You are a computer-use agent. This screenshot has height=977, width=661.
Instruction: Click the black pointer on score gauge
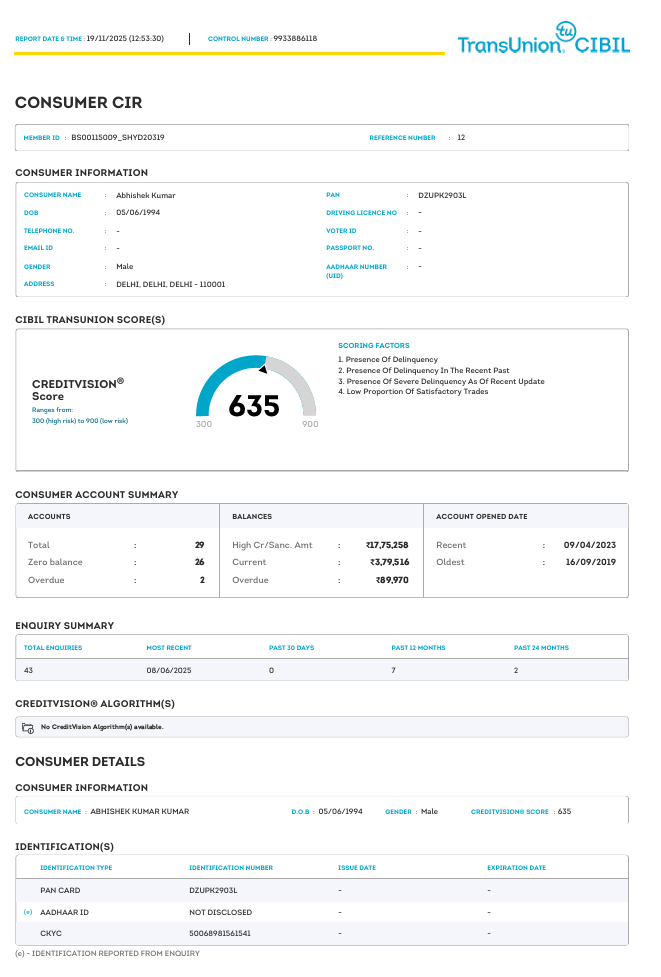pyautogui.click(x=262, y=369)
